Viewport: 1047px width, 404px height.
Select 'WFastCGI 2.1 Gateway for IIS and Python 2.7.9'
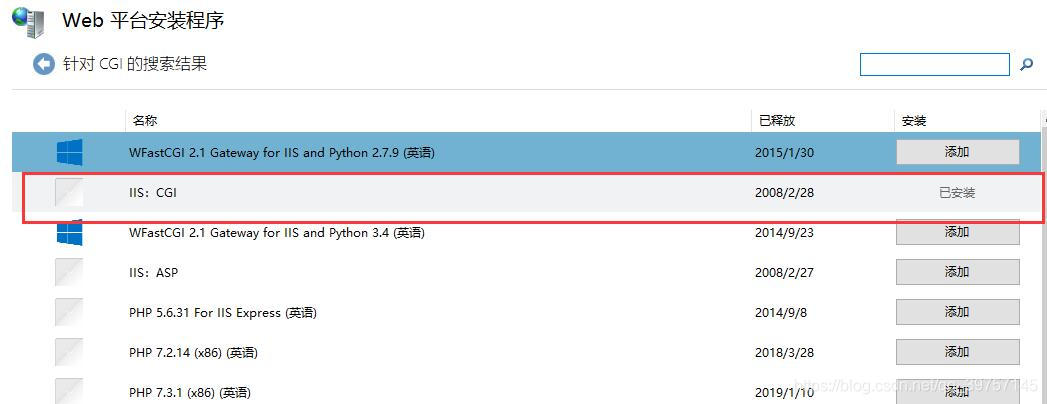click(x=281, y=153)
